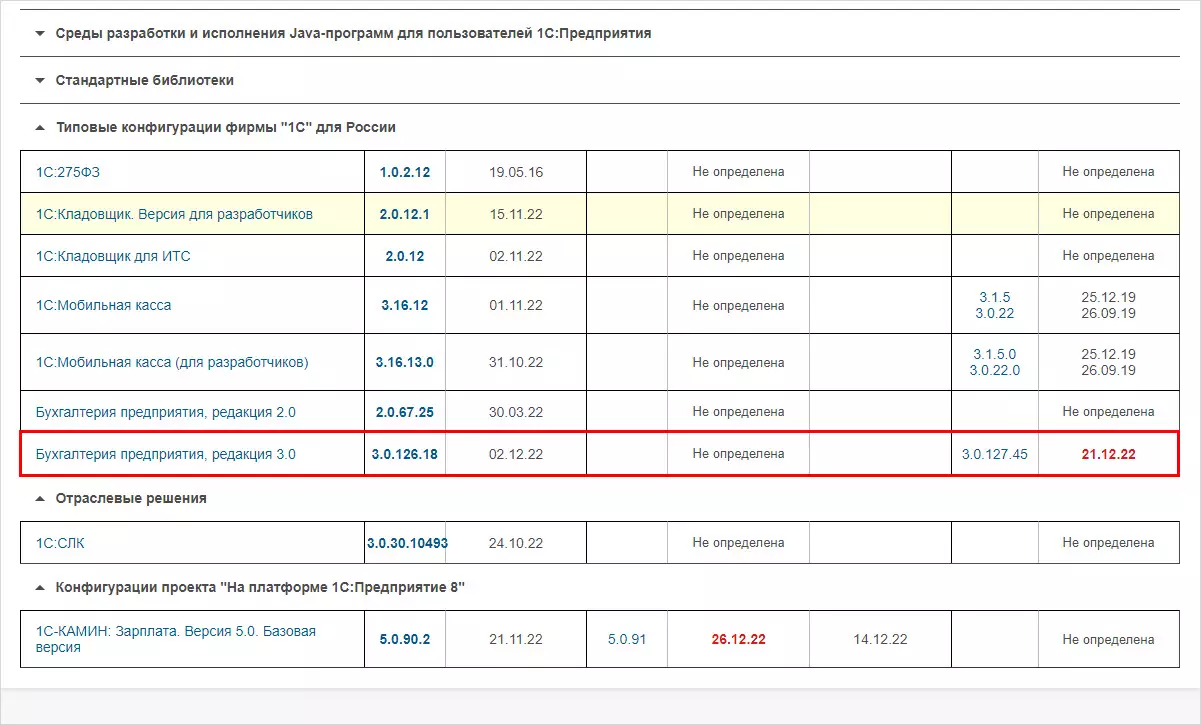The image size is (1201, 725).
Task: Open 1С:Мобильная касса (для разработчиков) link
Action: pos(172,362)
